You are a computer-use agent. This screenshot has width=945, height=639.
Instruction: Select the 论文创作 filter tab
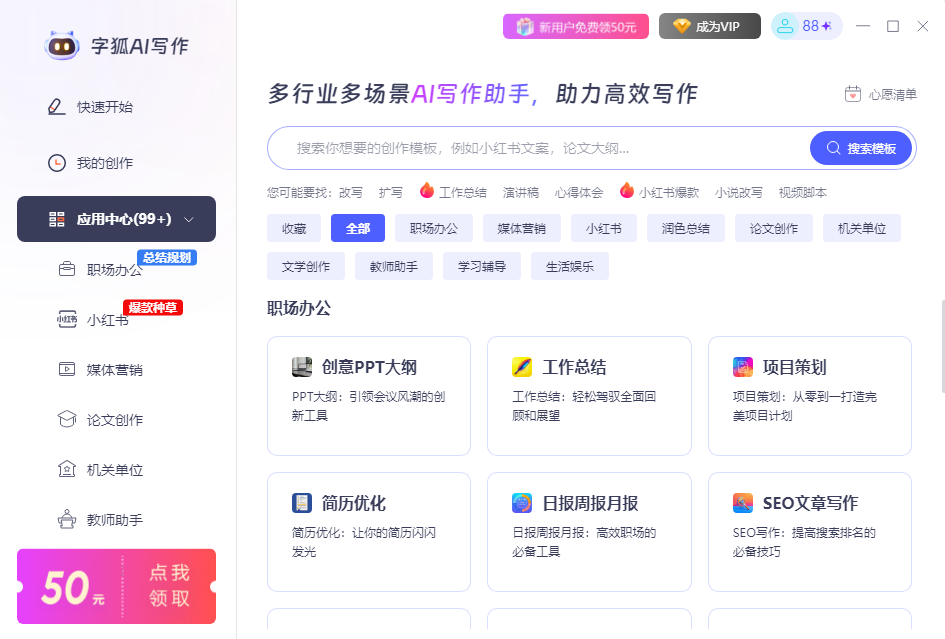774,228
